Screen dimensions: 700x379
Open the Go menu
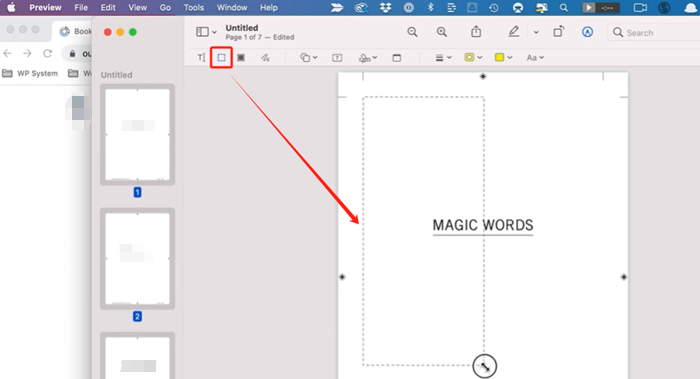(x=165, y=8)
